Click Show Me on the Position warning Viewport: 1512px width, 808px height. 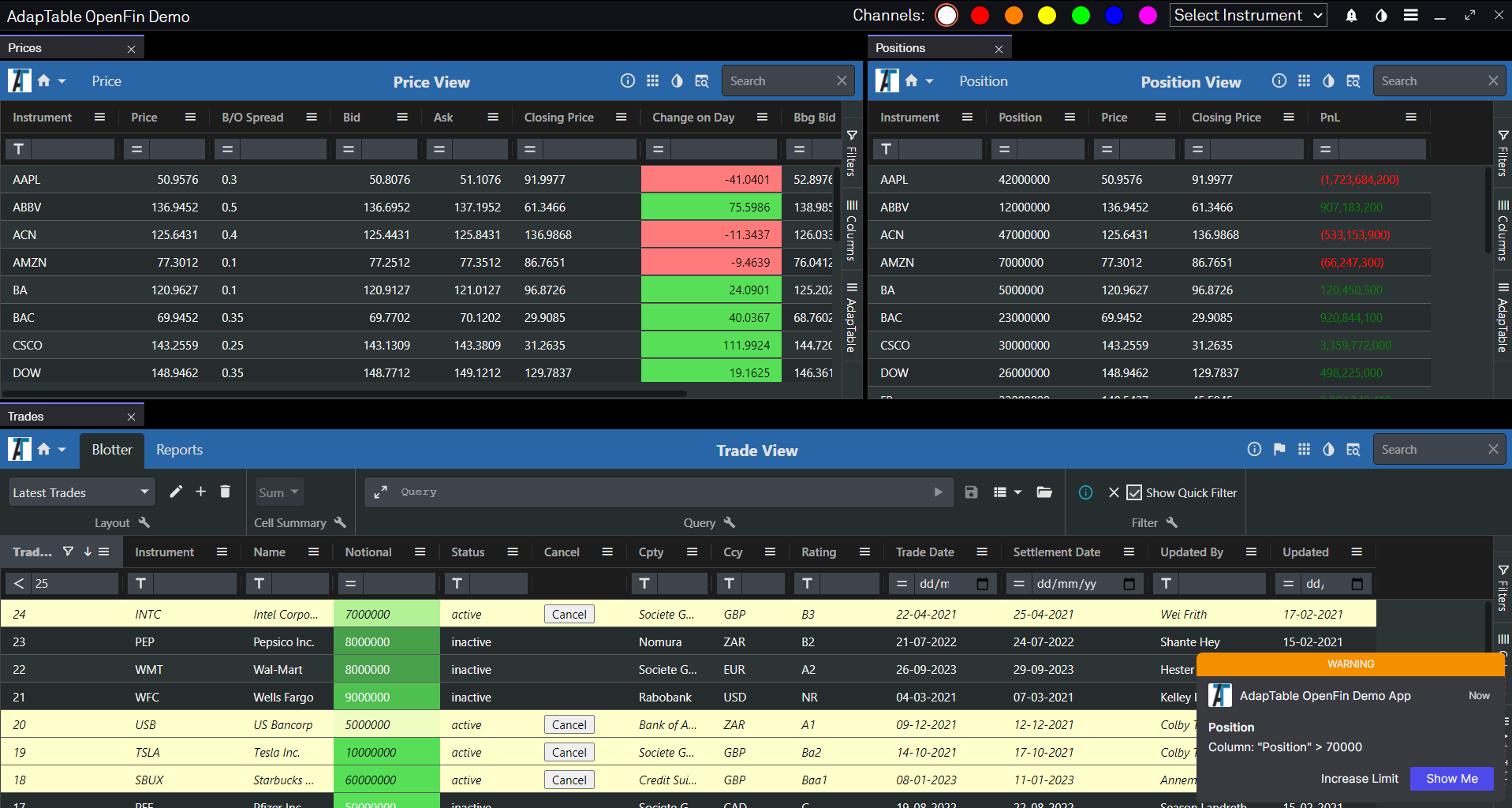tap(1451, 778)
